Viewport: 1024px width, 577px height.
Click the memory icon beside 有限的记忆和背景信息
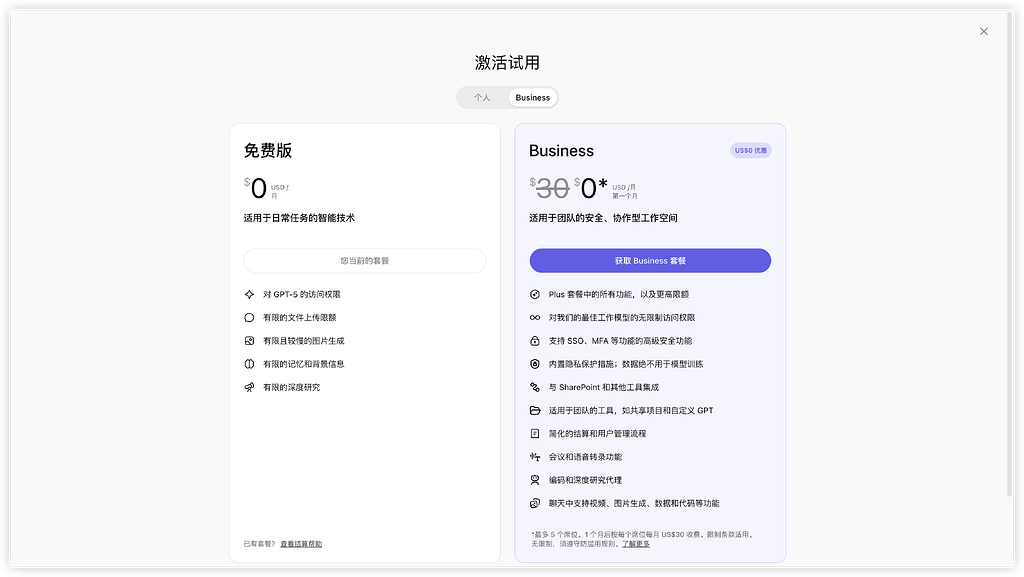coord(249,364)
